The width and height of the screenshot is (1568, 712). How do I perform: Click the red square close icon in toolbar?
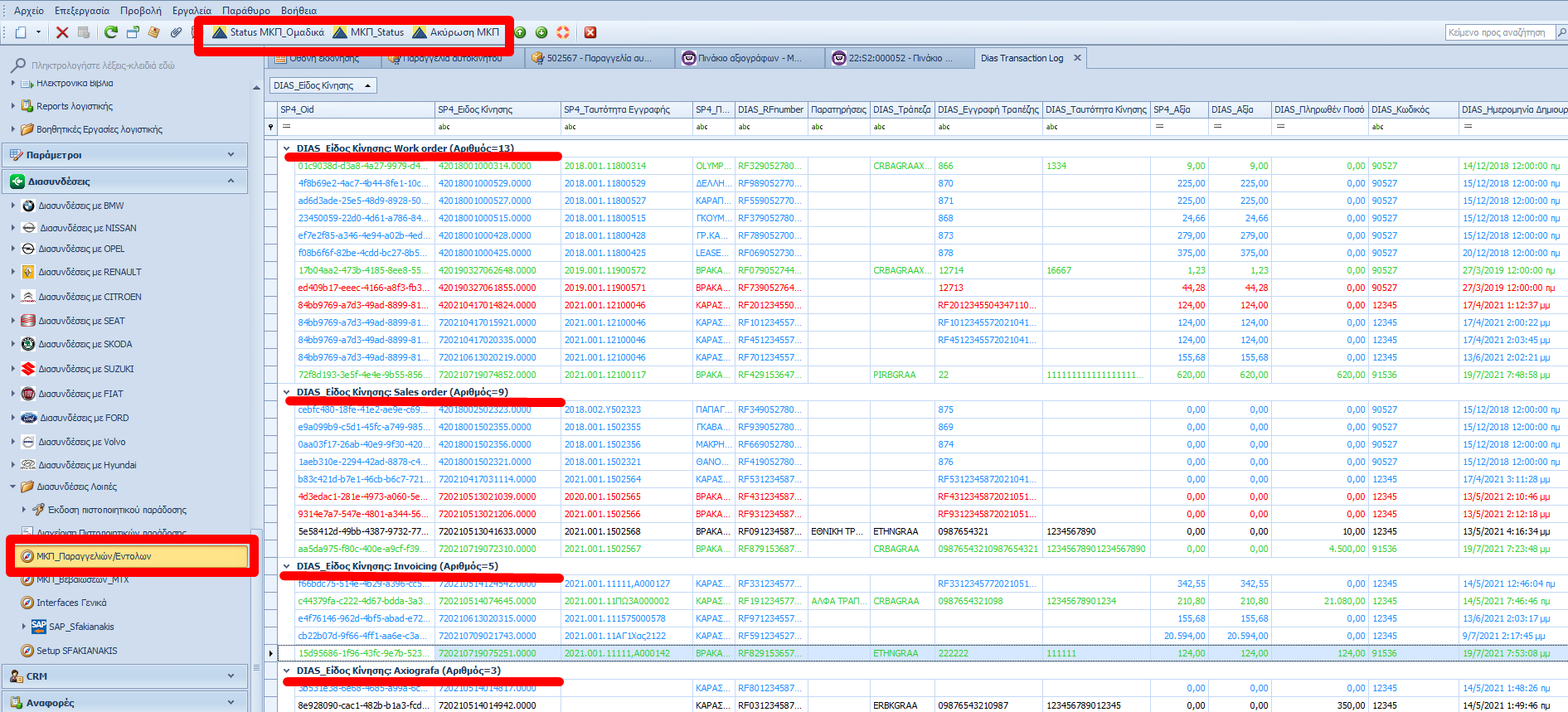(x=590, y=32)
